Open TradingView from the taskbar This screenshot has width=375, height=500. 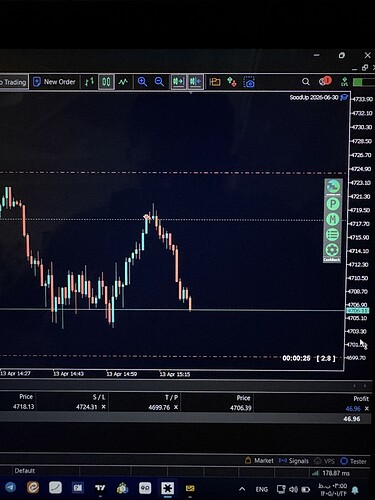pos(100,488)
